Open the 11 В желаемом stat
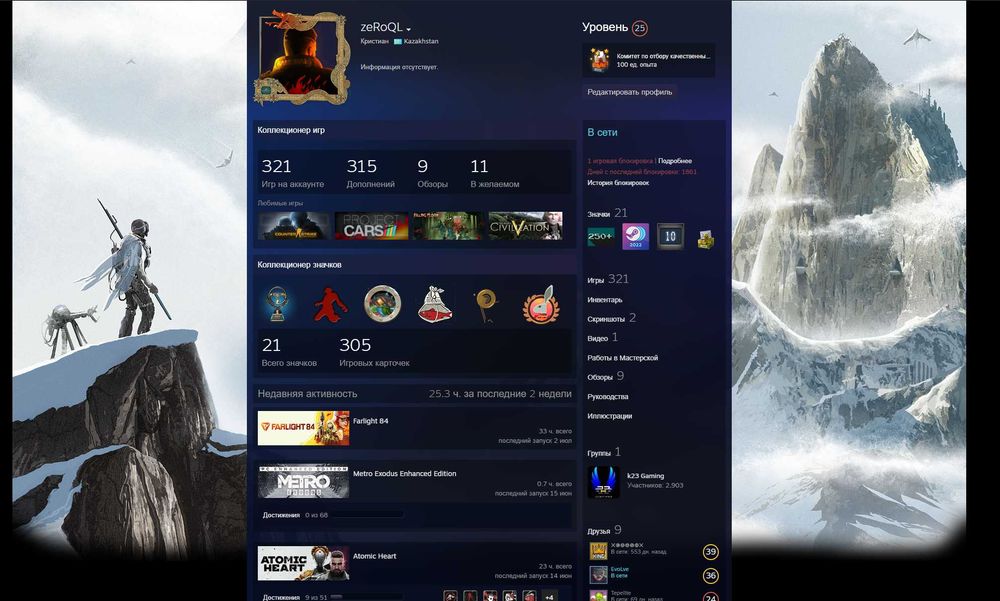1000x601 pixels. (494, 174)
